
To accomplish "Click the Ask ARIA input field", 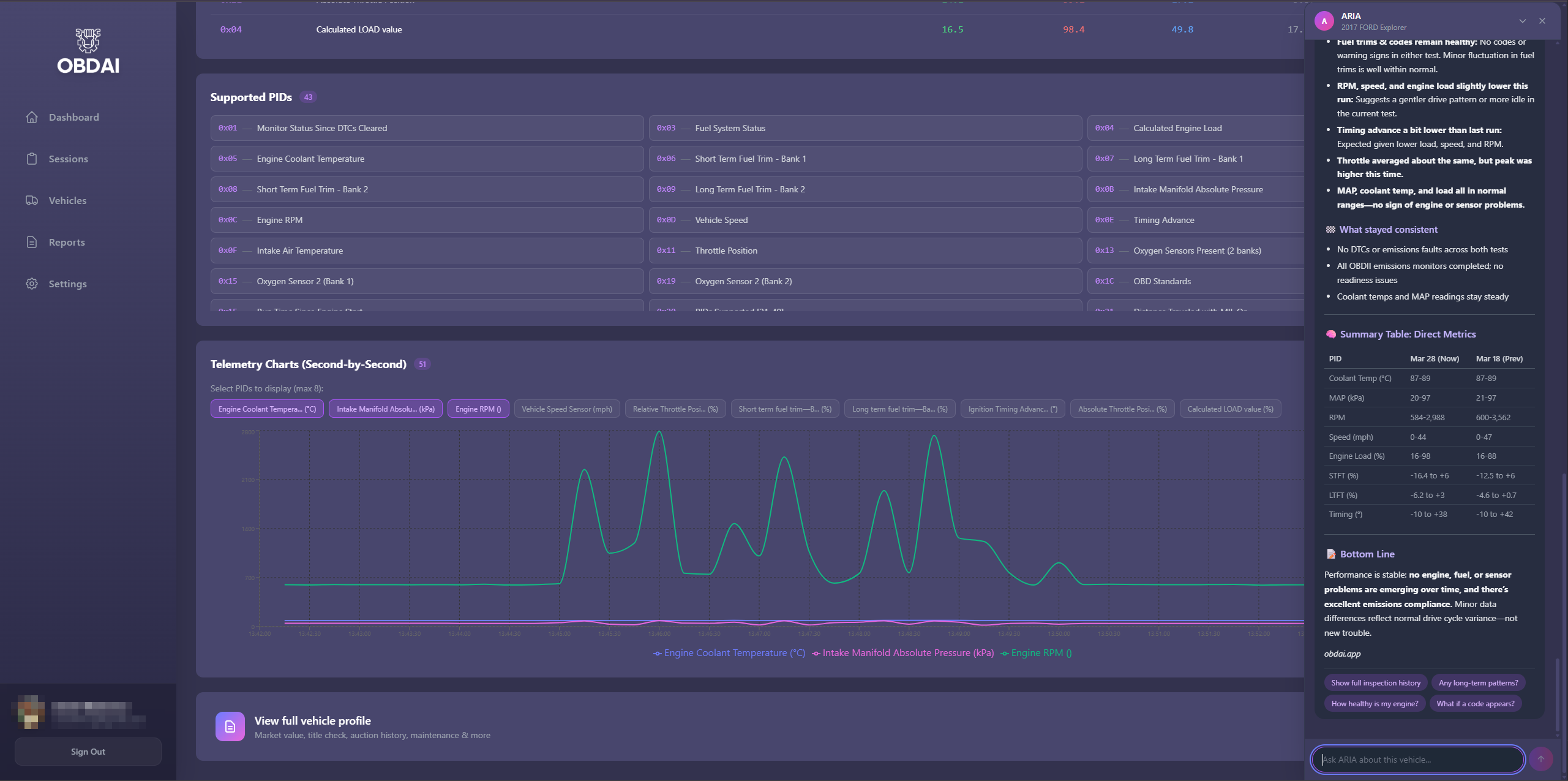I will [1417, 760].
